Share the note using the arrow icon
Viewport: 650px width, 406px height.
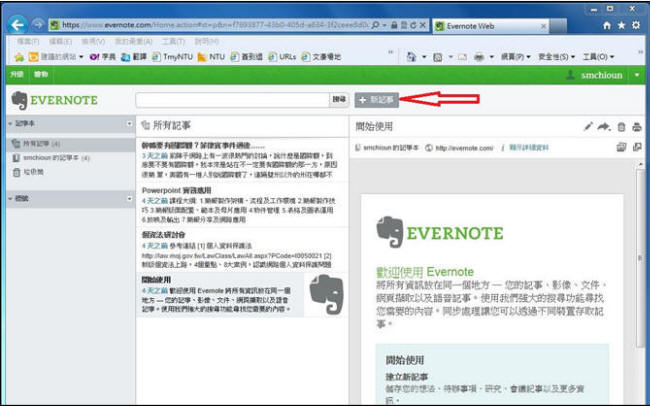pos(604,127)
